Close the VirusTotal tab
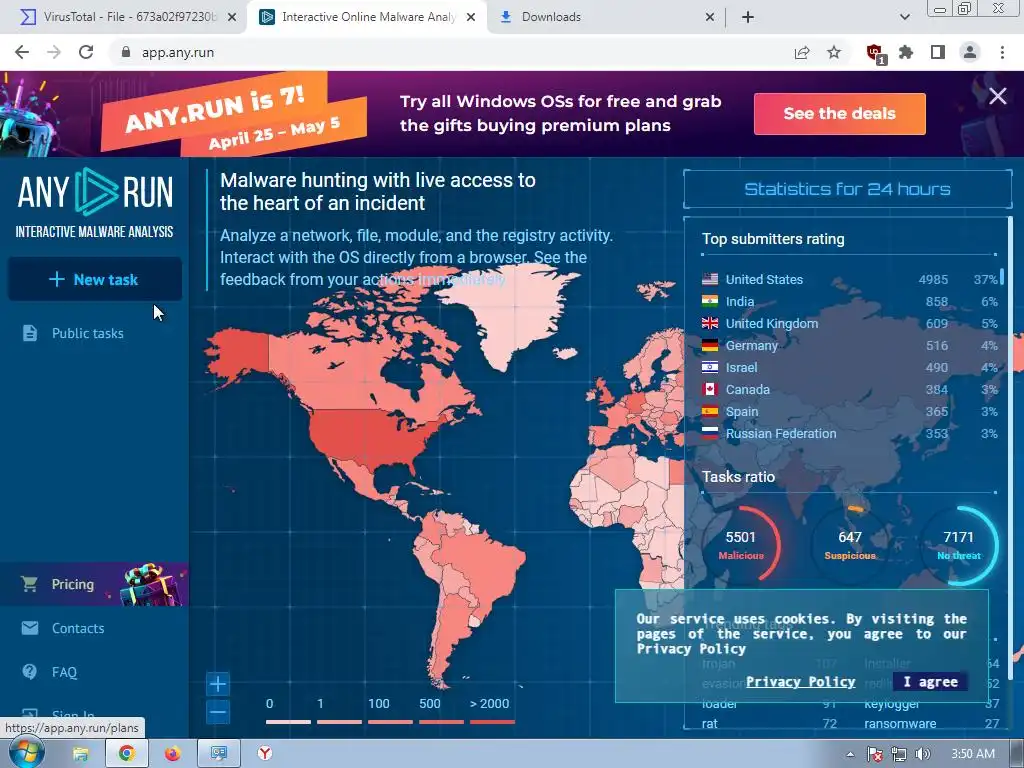Screen dimensions: 1024x768 coord(232,17)
